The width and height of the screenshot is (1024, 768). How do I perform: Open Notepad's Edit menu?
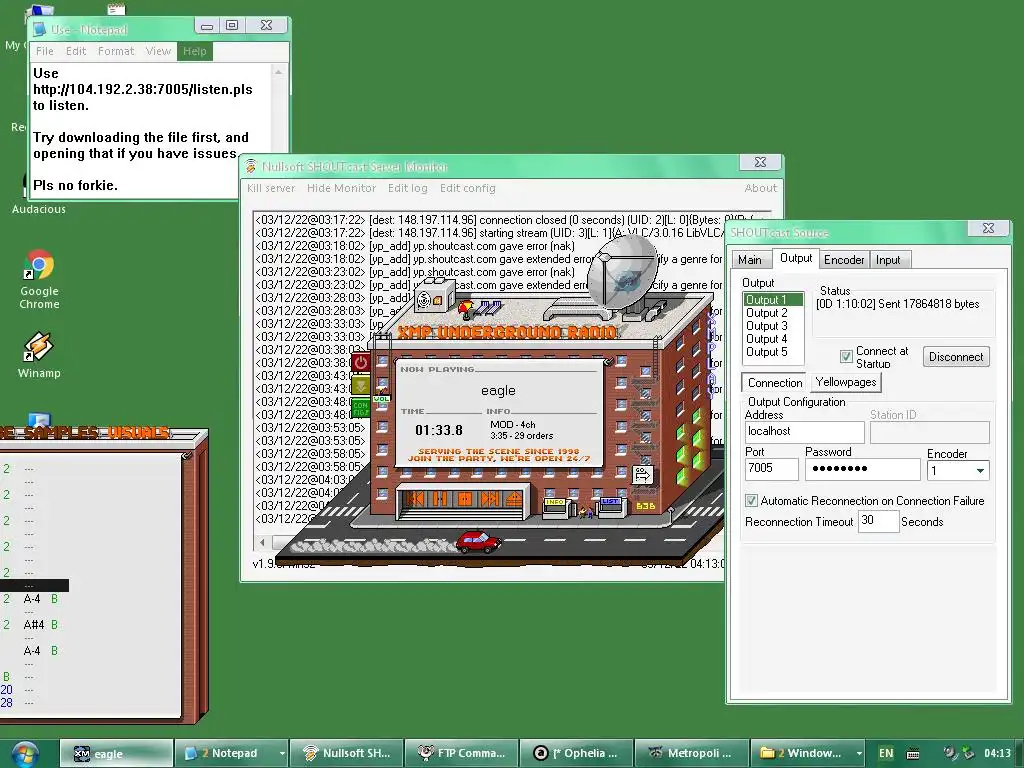click(76, 51)
